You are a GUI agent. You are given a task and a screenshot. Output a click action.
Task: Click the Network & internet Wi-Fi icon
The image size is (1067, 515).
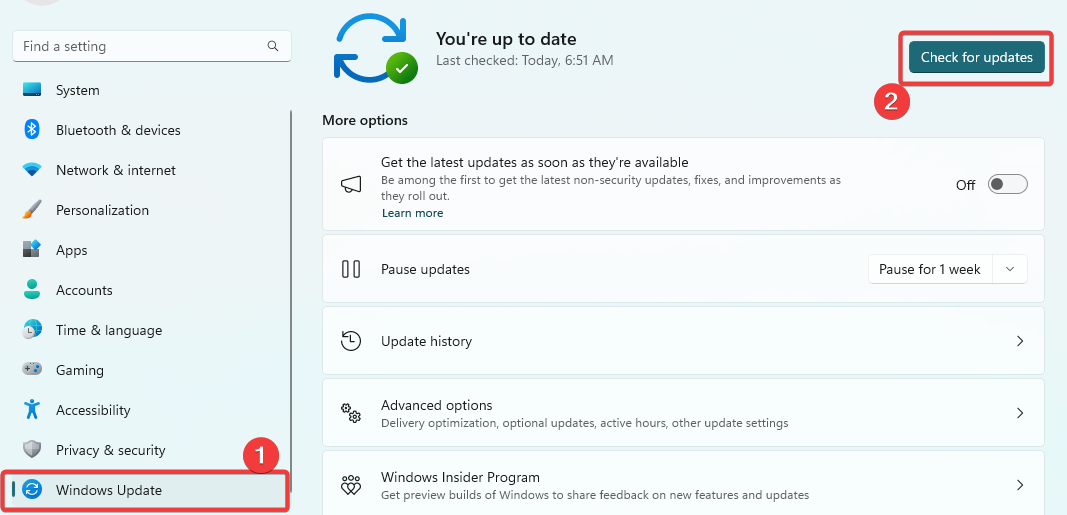32,170
